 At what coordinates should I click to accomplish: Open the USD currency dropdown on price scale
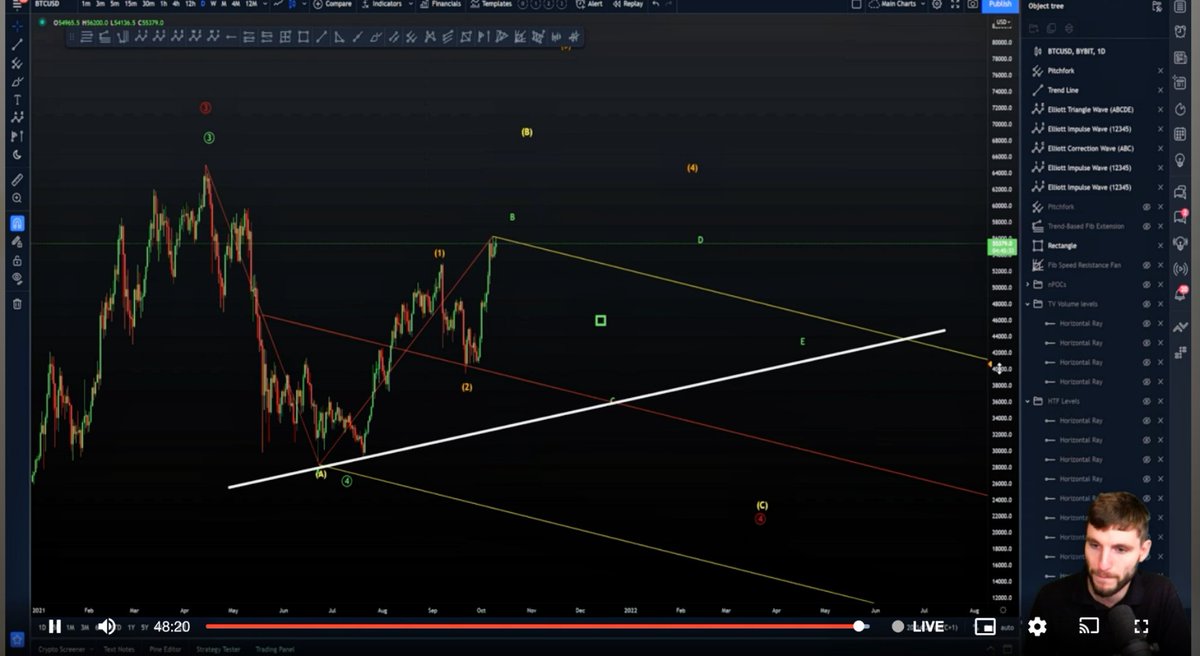[1001, 21]
